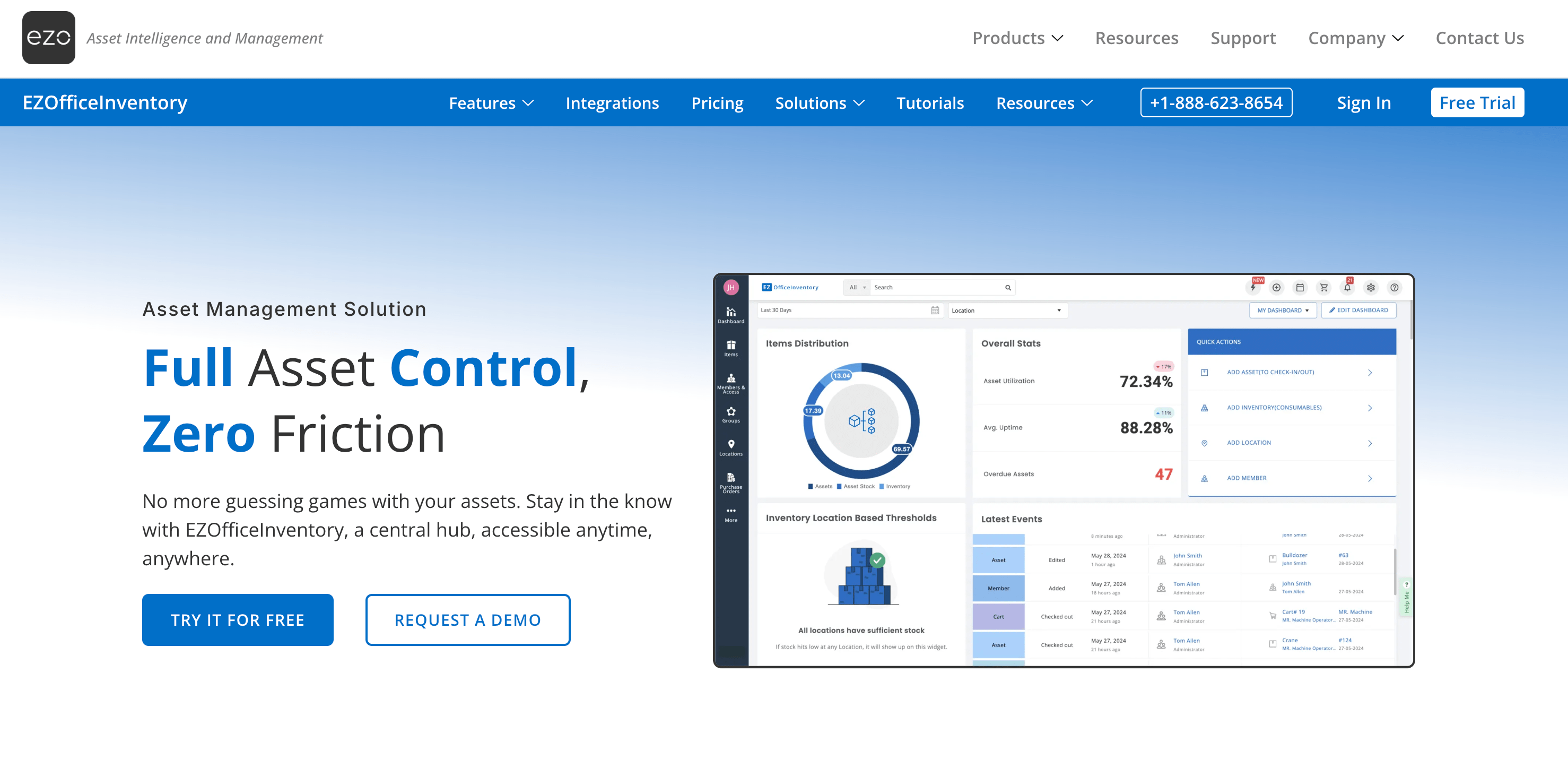
Task: Click the purple Cart cell in Latest Events
Action: point(998,616)
